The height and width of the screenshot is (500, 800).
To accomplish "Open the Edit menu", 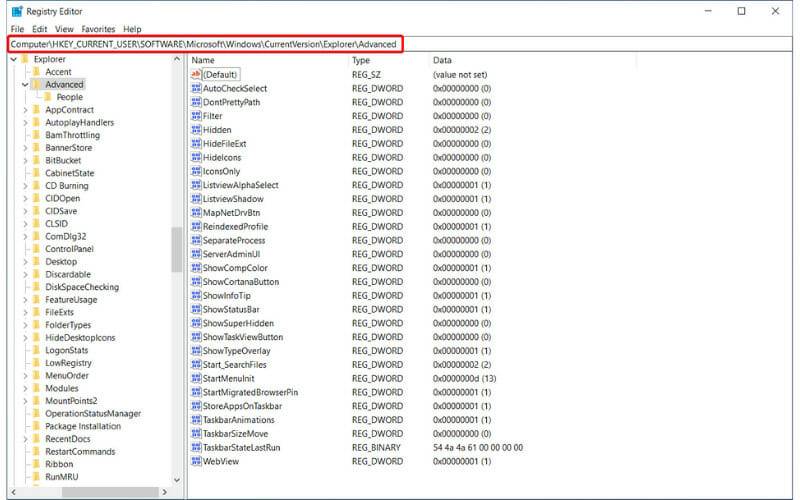I will (x=39, y=29).
